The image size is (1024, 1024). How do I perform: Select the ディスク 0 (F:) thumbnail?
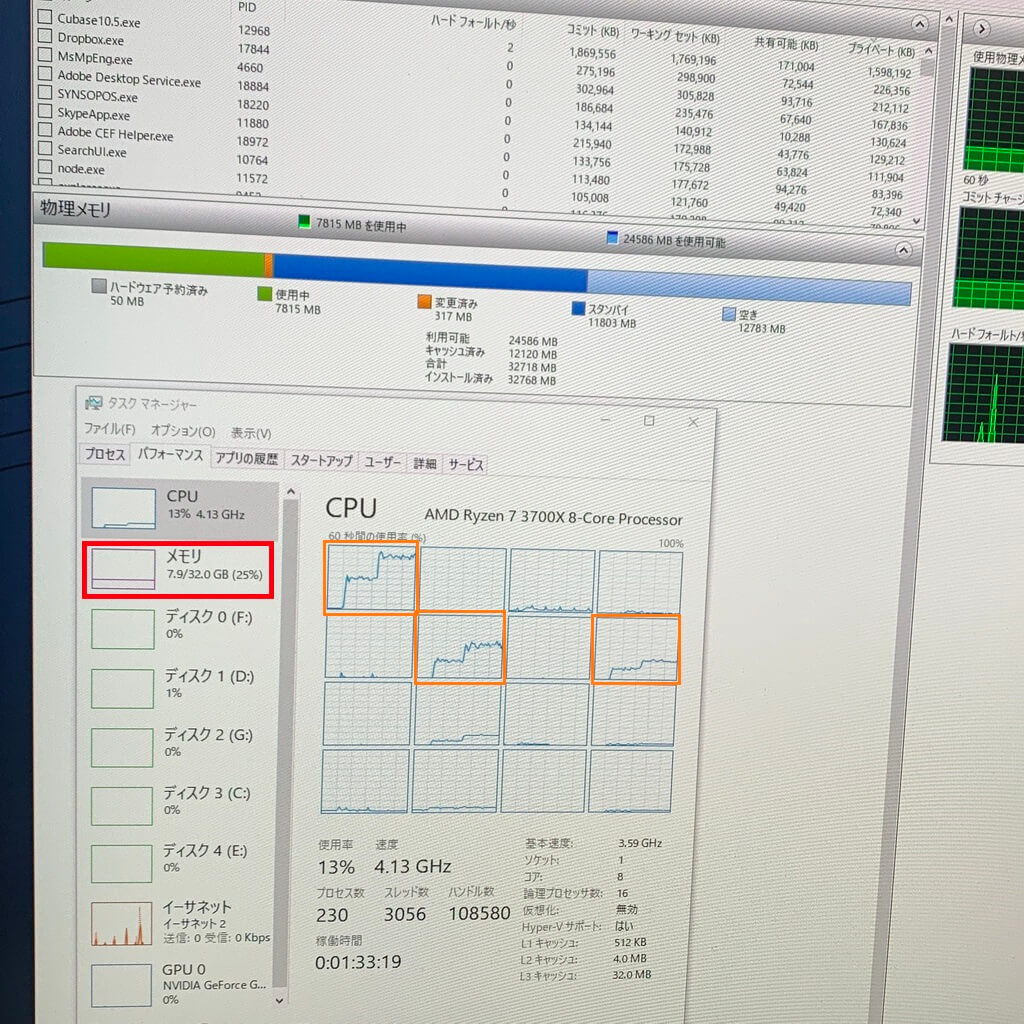pos(123,629)
